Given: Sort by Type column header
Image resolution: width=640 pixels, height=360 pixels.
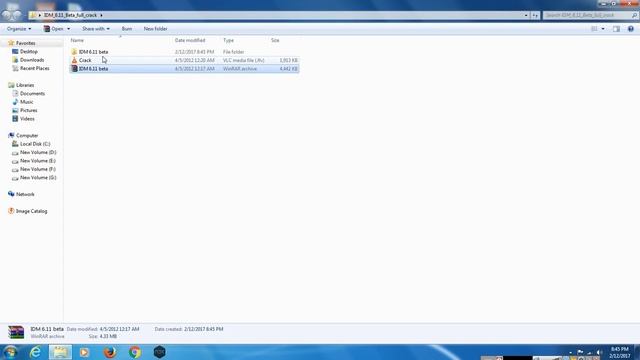Looking at the screenshot, I should (x=228, y=40).
